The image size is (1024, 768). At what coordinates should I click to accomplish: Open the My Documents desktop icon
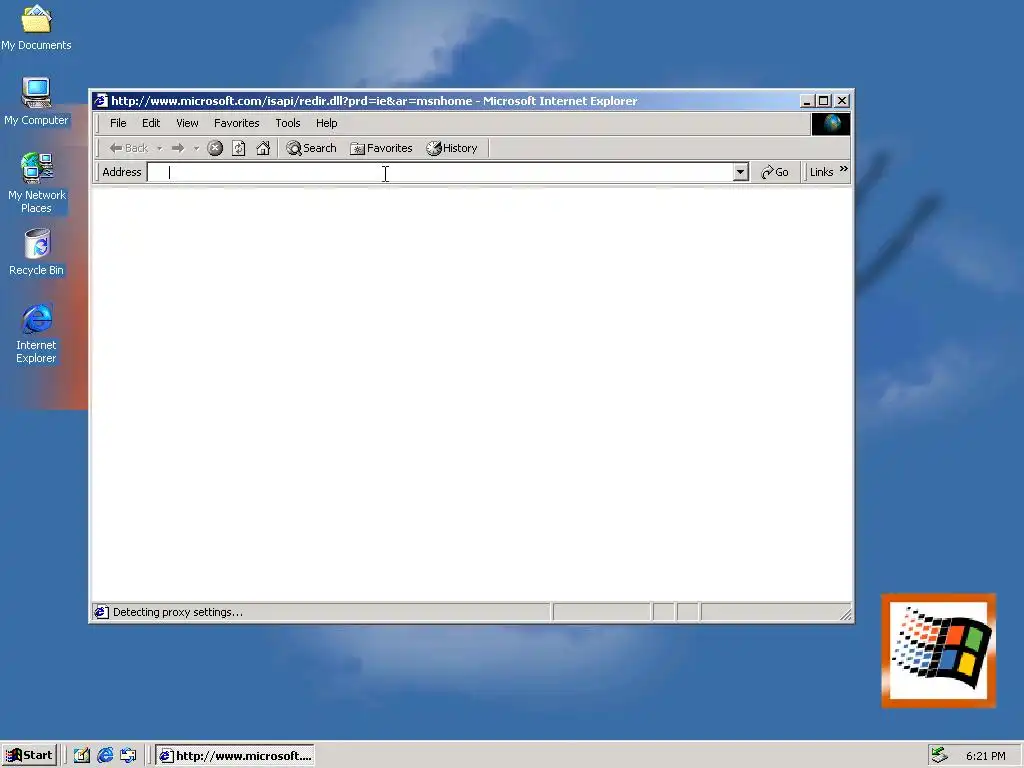(x=36, y=27)
